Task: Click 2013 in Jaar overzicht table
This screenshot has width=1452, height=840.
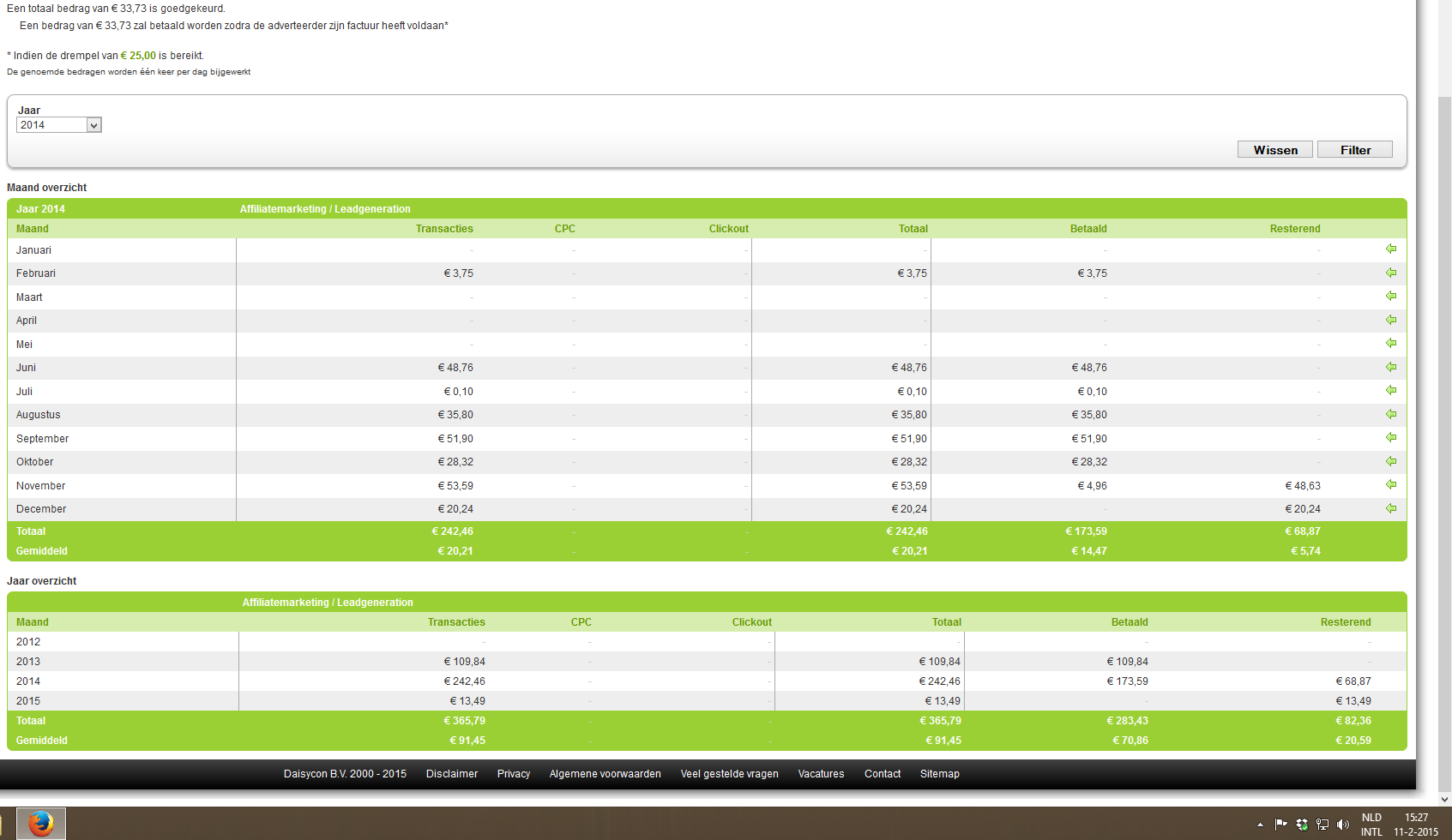Action: pos(28,662)
